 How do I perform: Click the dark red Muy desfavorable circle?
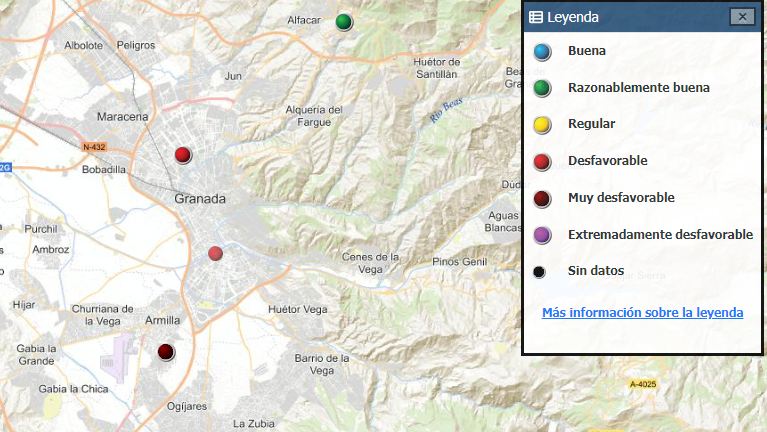[x=541, y=199]
